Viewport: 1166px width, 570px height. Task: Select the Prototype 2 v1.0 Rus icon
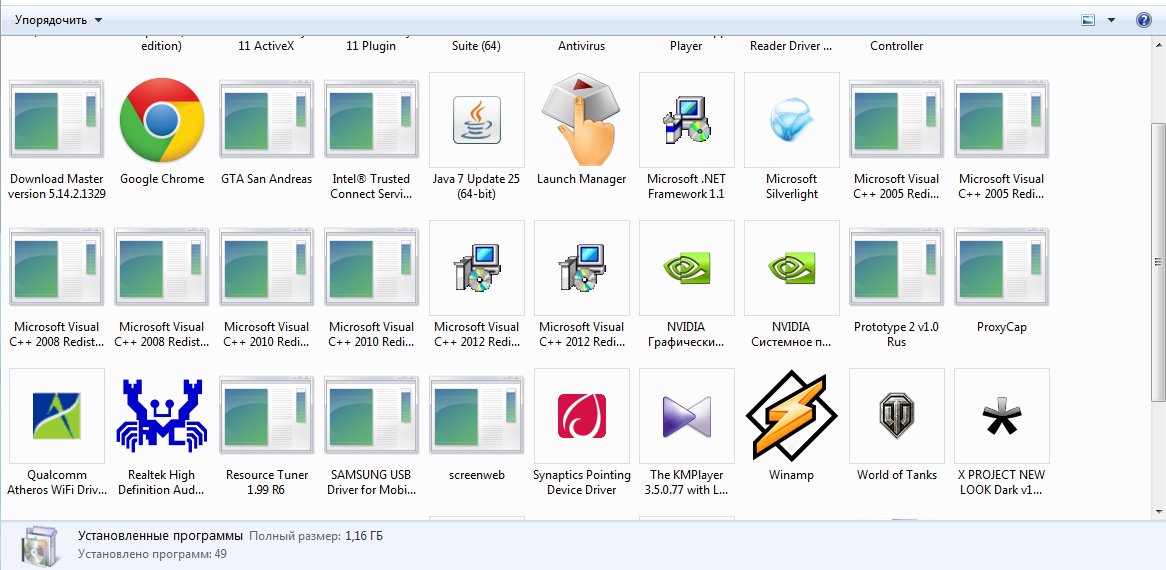click(897, 268)
